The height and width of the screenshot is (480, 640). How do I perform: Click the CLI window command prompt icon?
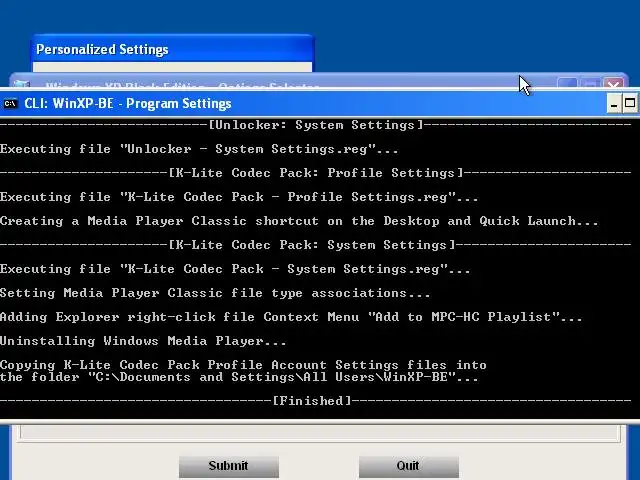coord(10,104)
